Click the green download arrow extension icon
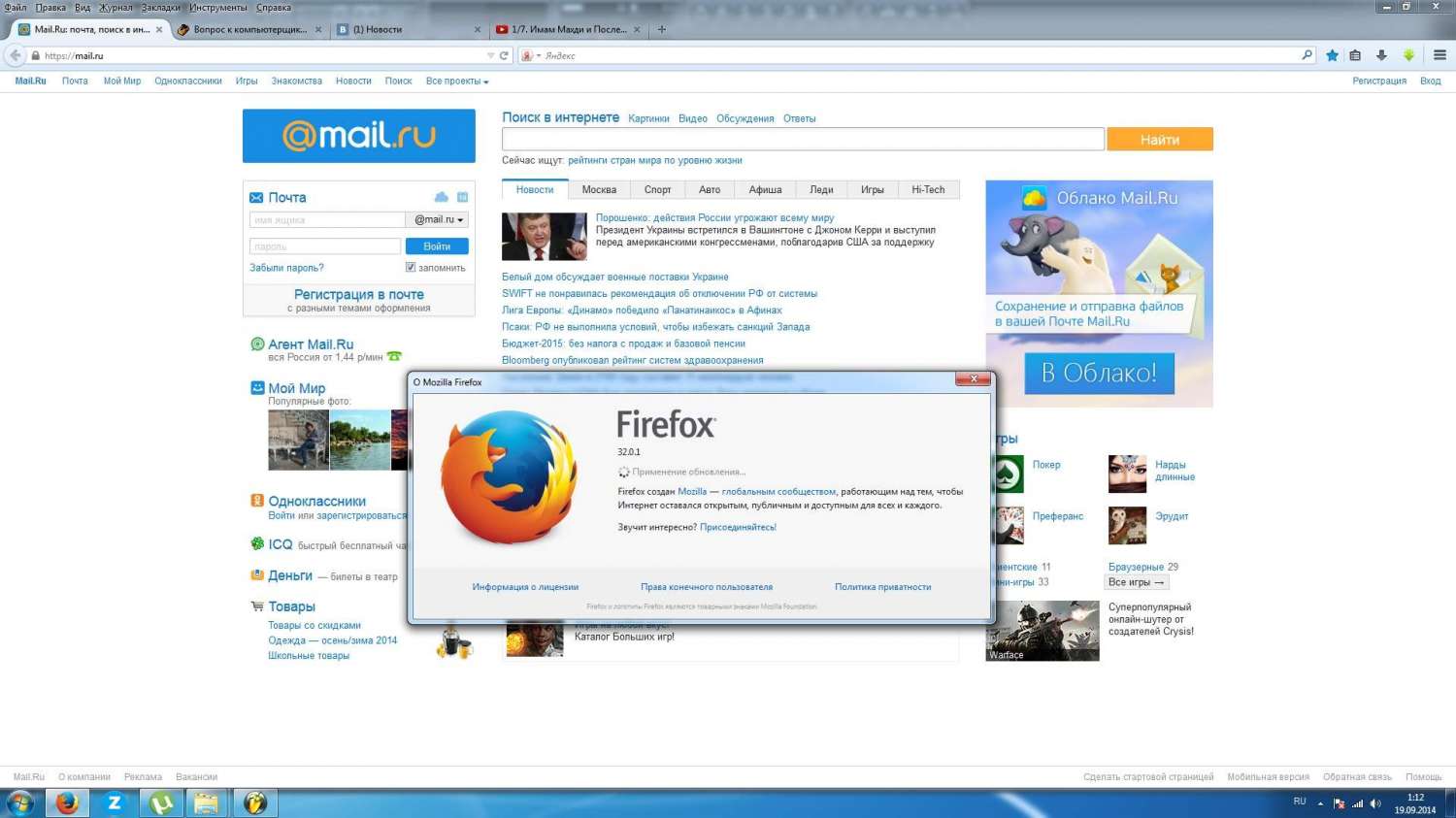Viewport: 1456px width, 818px height. pyautogui.click(x=1408, y=55)
